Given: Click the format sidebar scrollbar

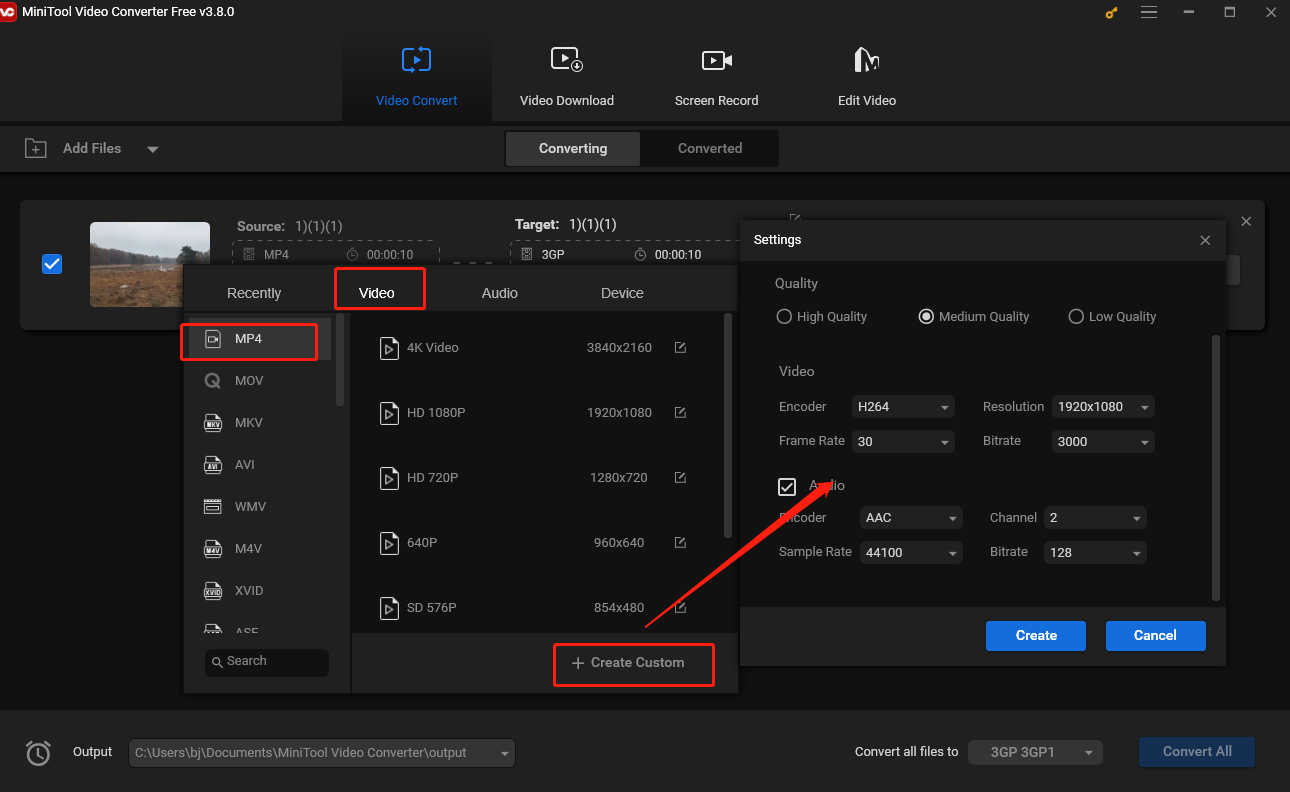Looking at the screenshot, I should click(340, 360).
